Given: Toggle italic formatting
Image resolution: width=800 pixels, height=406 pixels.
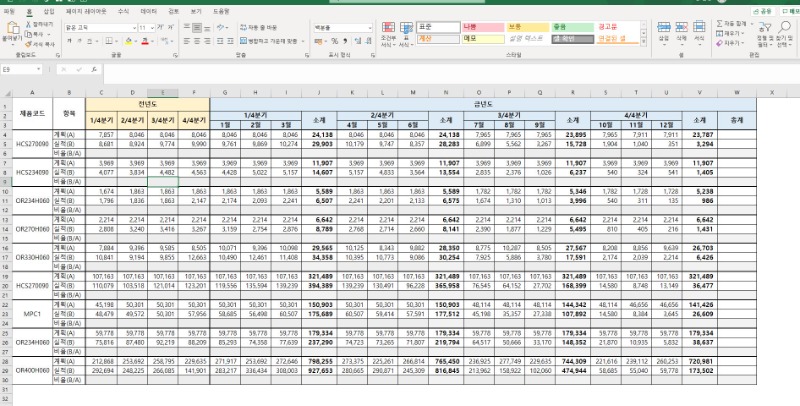Looking at the screenshot, I should pyautogui.click(x=79, y=41).
